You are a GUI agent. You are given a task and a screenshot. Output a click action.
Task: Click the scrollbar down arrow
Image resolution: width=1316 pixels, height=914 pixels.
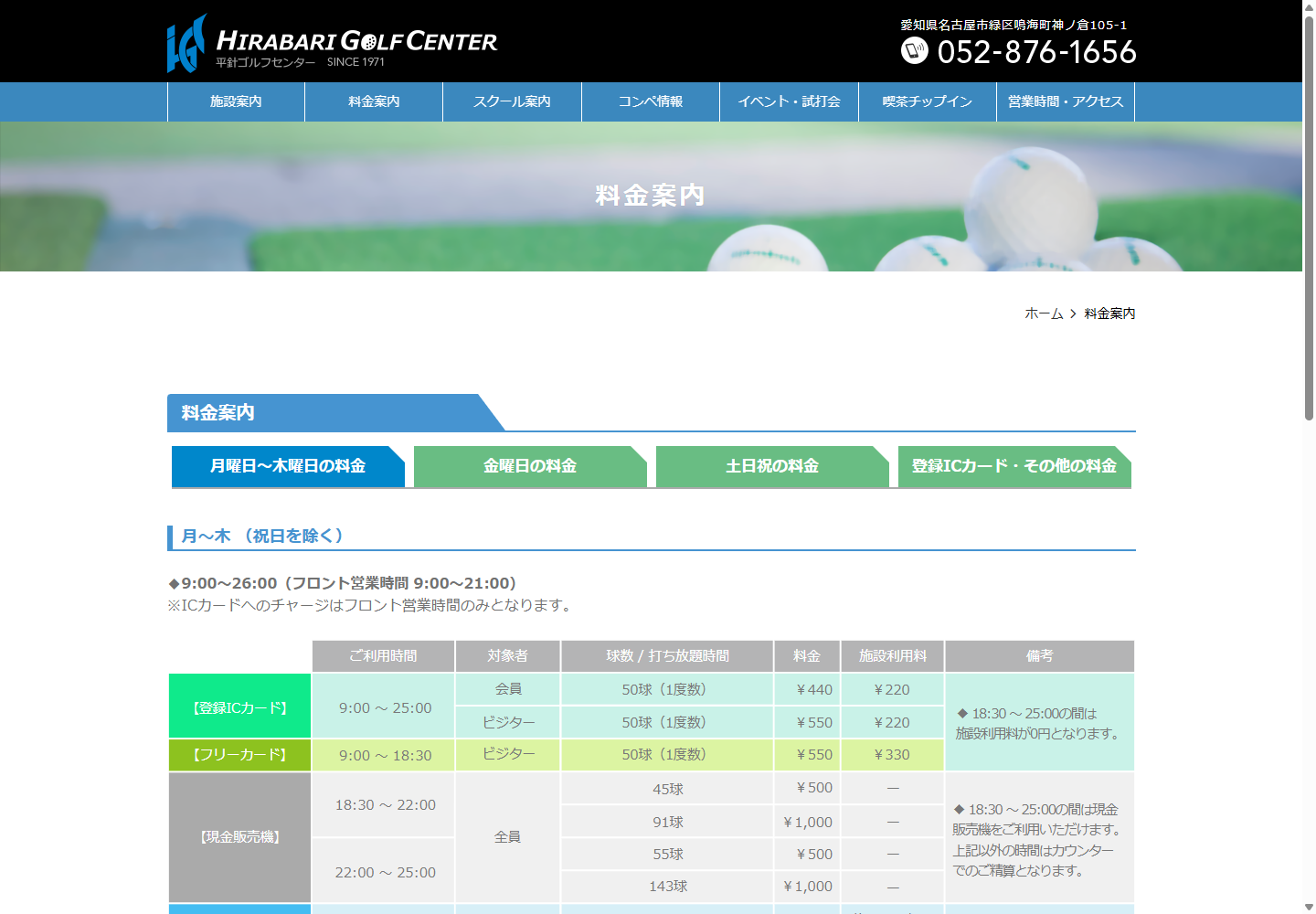(x=1309, y=907)
